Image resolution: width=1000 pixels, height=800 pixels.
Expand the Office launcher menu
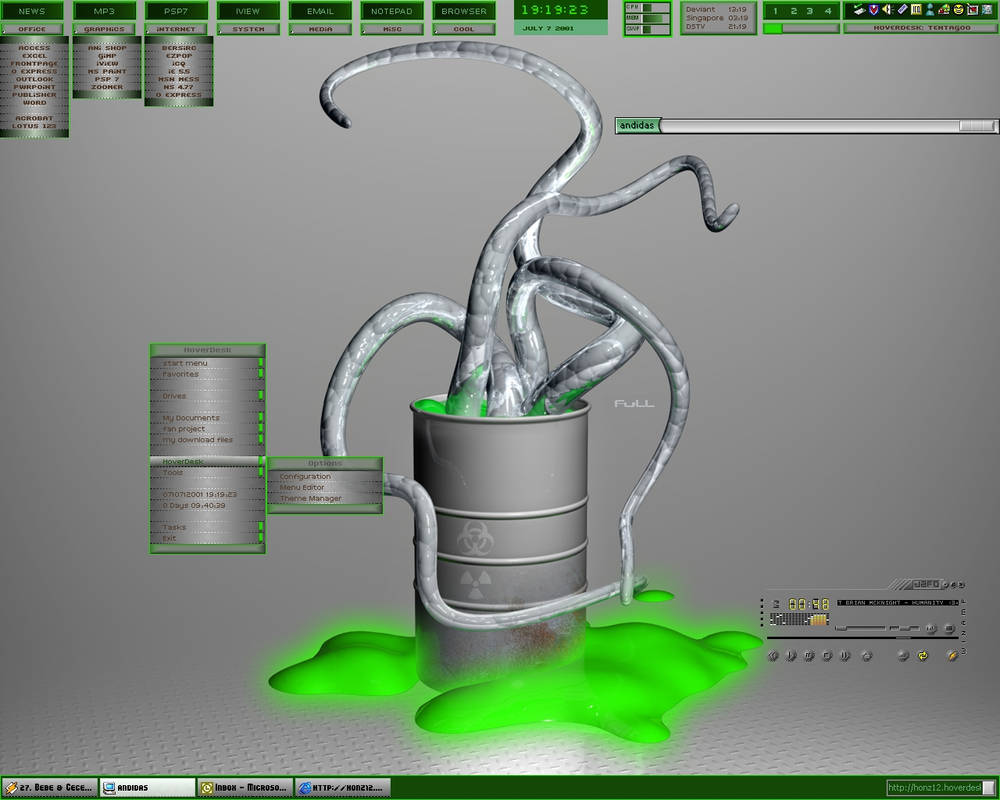32,29
